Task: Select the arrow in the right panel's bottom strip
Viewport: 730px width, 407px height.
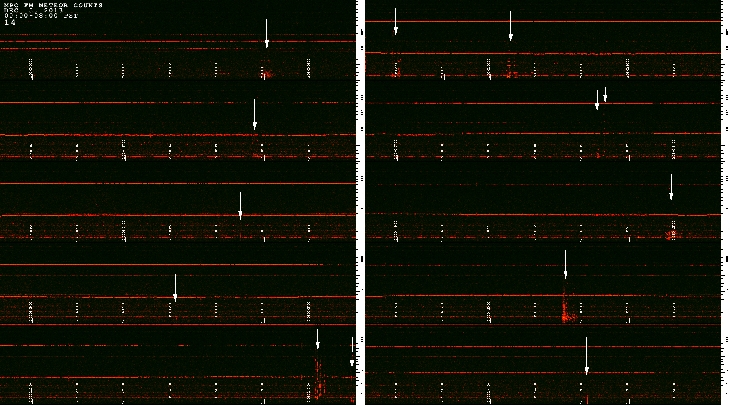Action: coord(587,354)
